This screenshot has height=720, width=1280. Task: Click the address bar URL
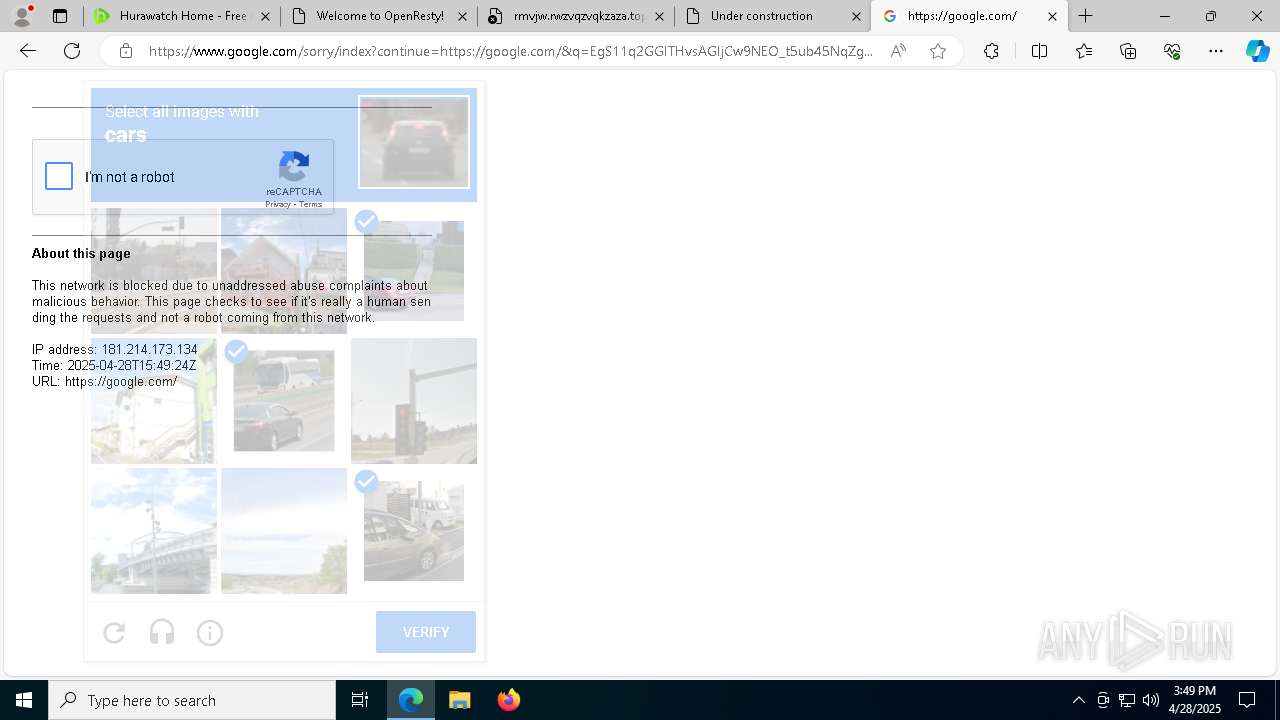pyautogui.click(x=510, y=51)
